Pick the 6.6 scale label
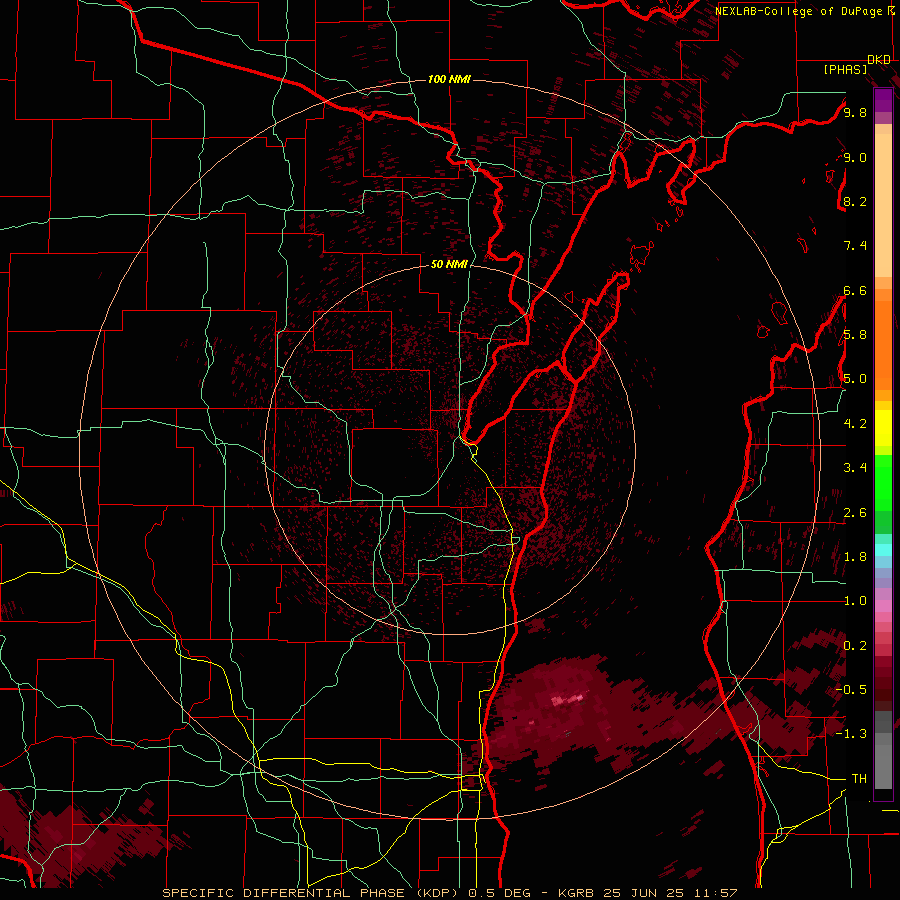The height and width of the screenshot is (900, 900). click(855, 290)
